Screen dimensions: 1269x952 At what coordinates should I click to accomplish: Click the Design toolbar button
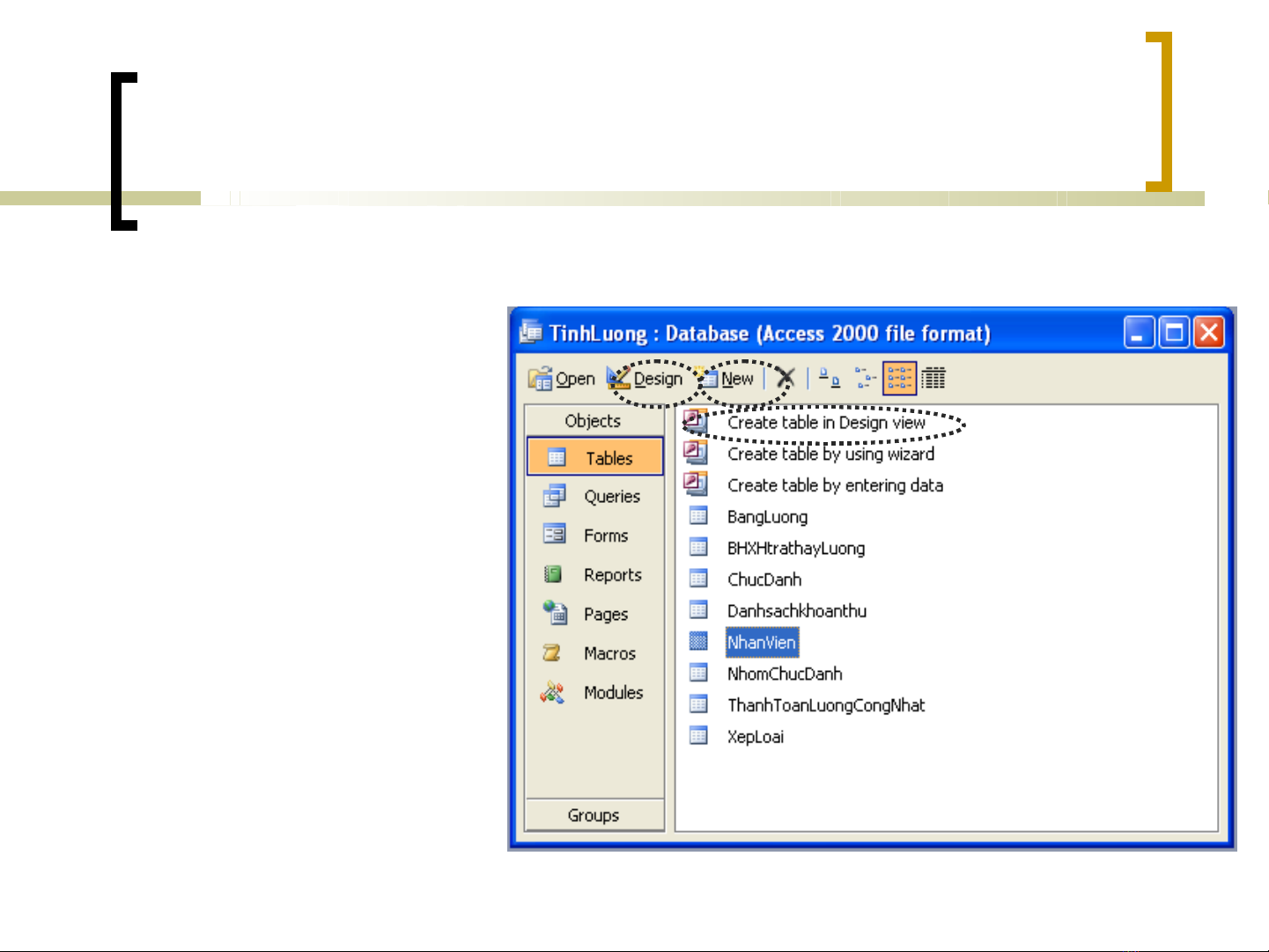(646, 379)
